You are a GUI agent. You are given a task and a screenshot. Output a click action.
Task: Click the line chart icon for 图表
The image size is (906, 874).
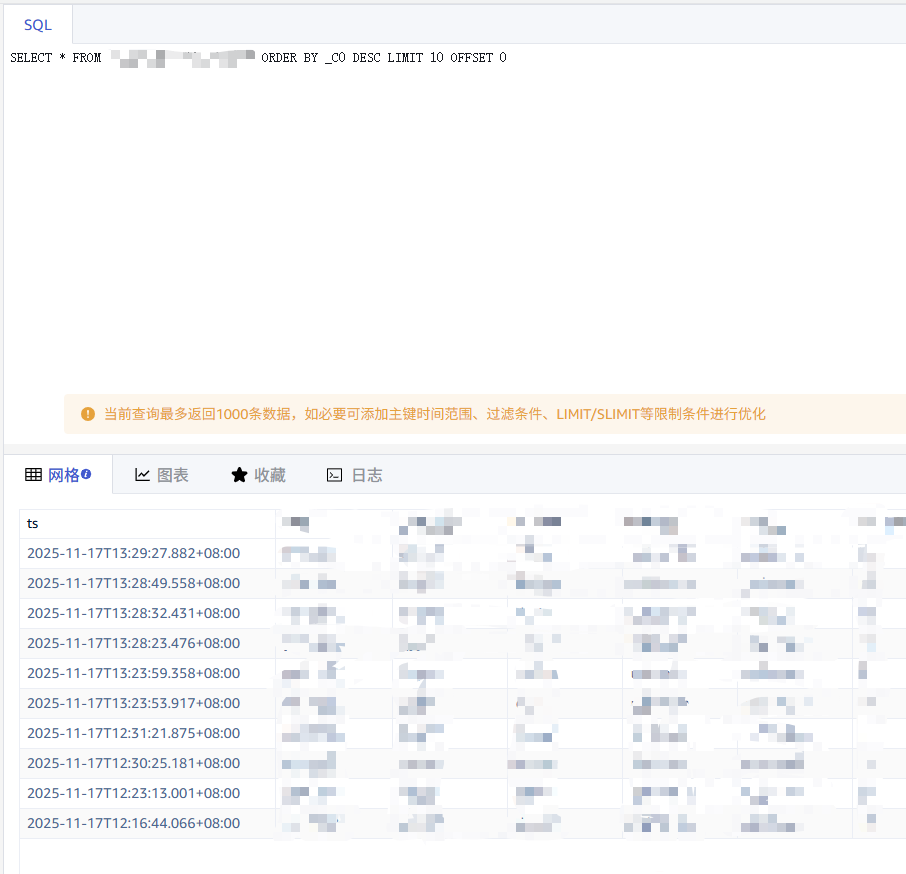143,475
